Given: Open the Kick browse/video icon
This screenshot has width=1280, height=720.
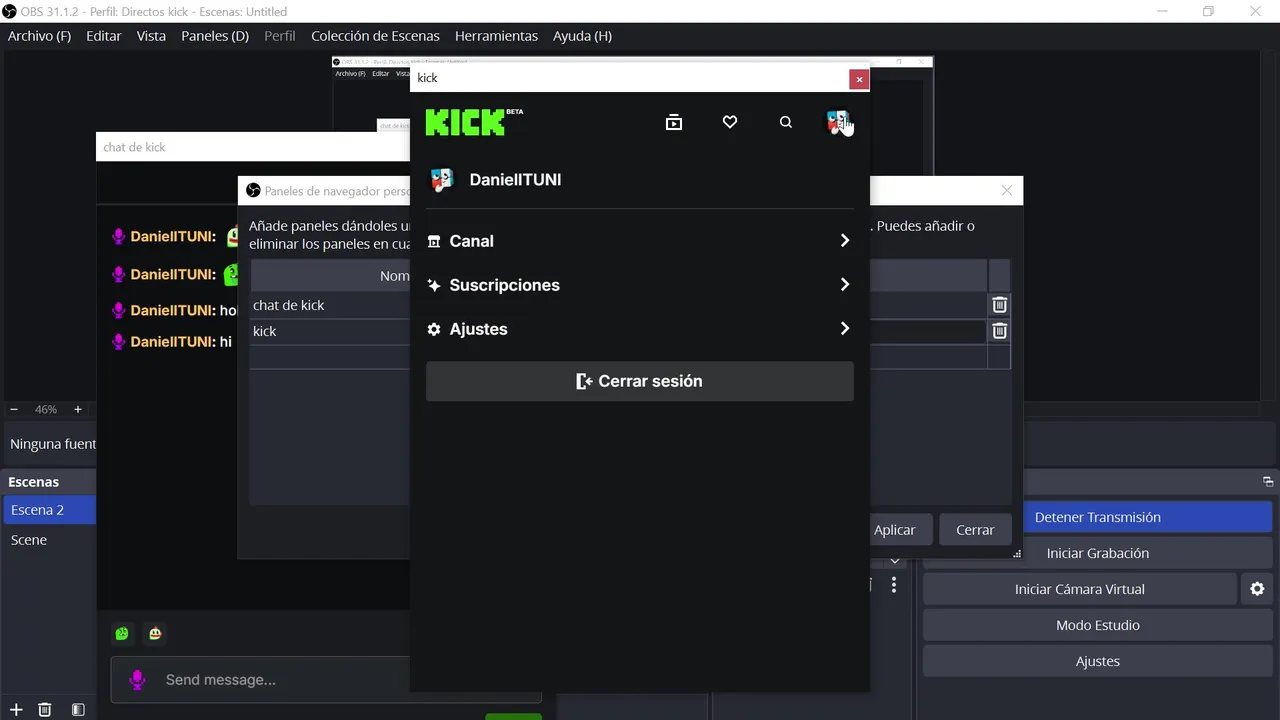Looking at the screenshot, I should pos(674,122).
